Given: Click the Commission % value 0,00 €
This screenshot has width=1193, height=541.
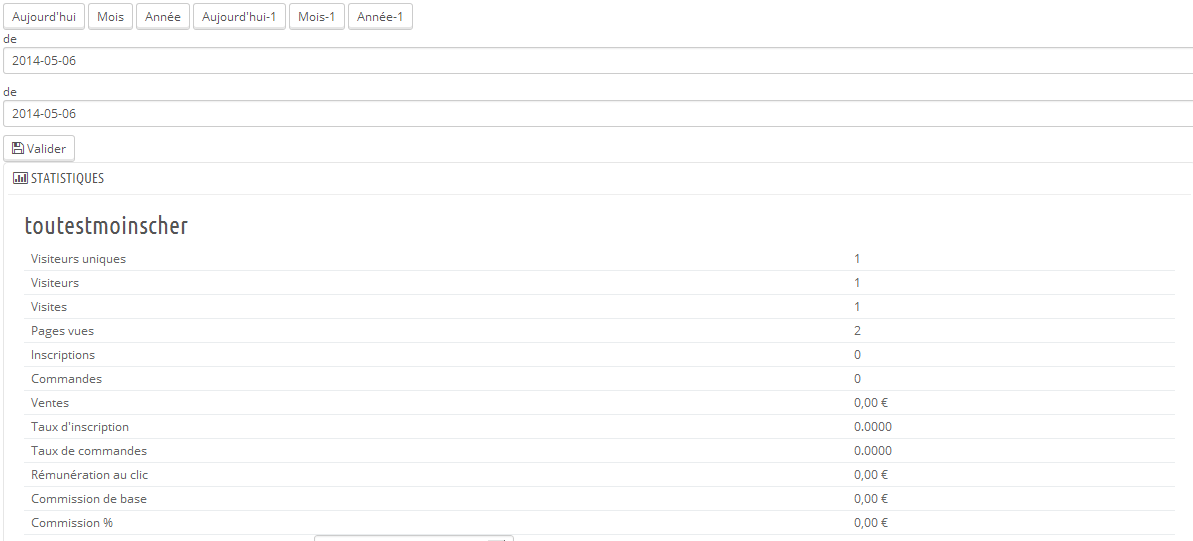Looking at the screenshot, I should click(871, 523).
